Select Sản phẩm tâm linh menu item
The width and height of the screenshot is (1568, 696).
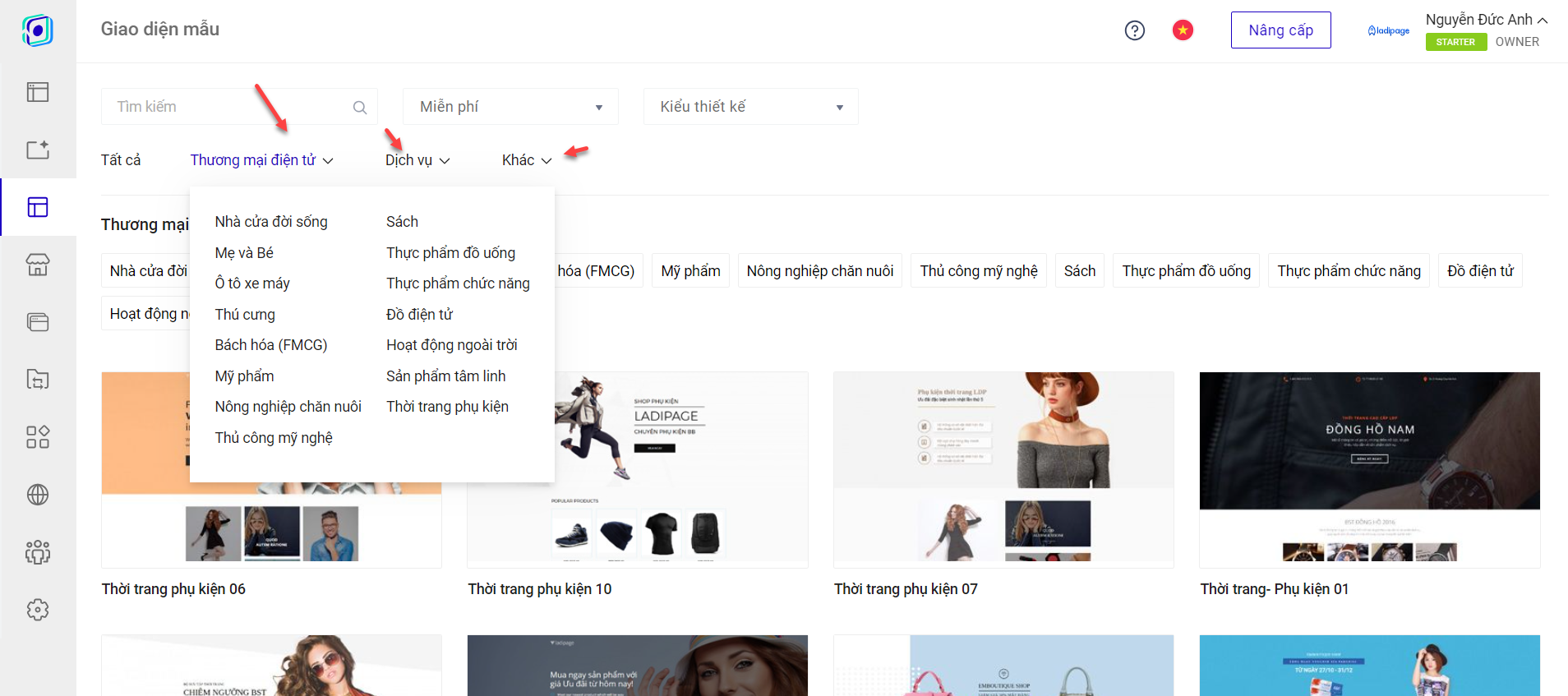point(445,376)
